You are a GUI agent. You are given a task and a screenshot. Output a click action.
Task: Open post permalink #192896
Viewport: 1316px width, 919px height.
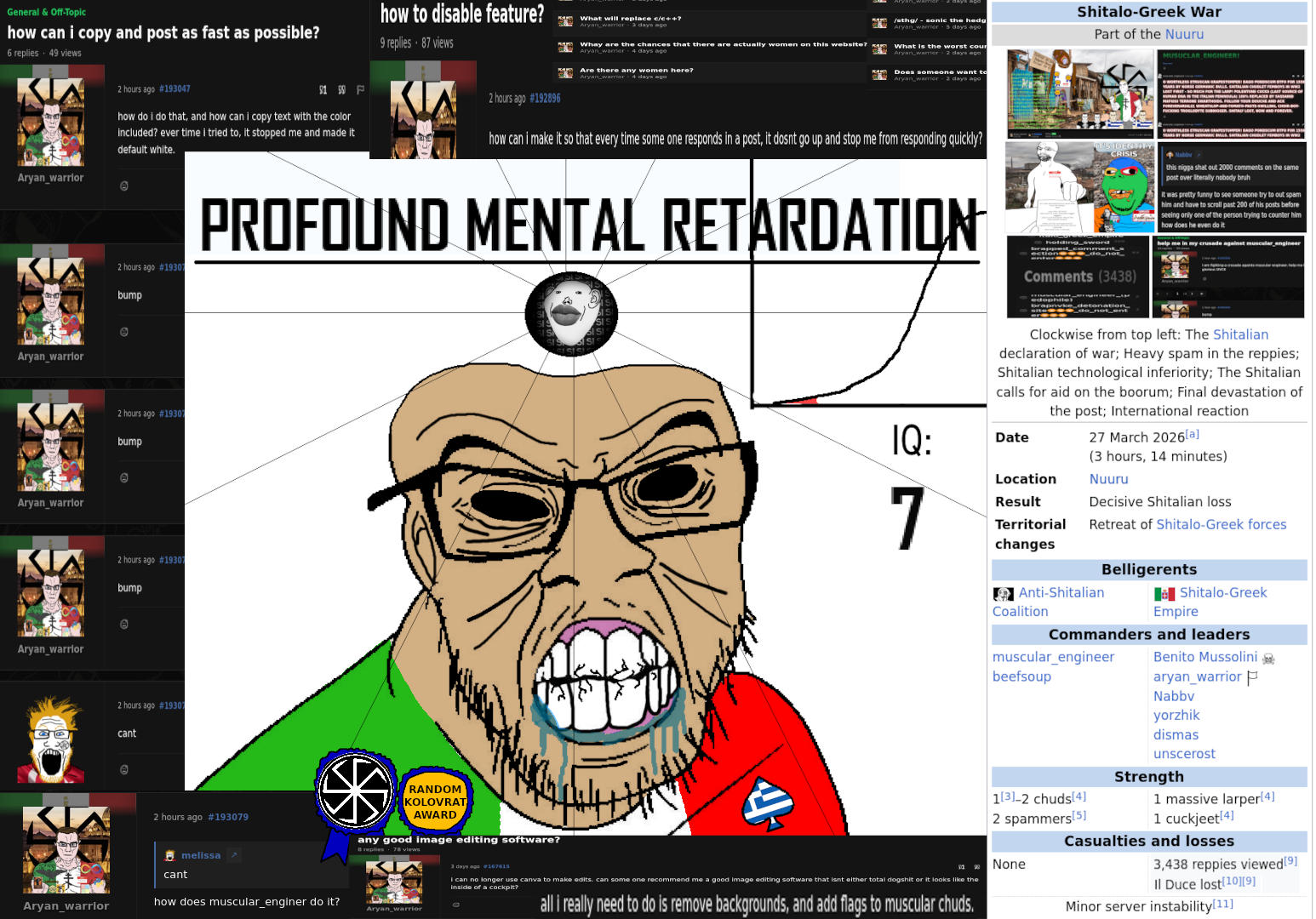click(x=545, y=98)
